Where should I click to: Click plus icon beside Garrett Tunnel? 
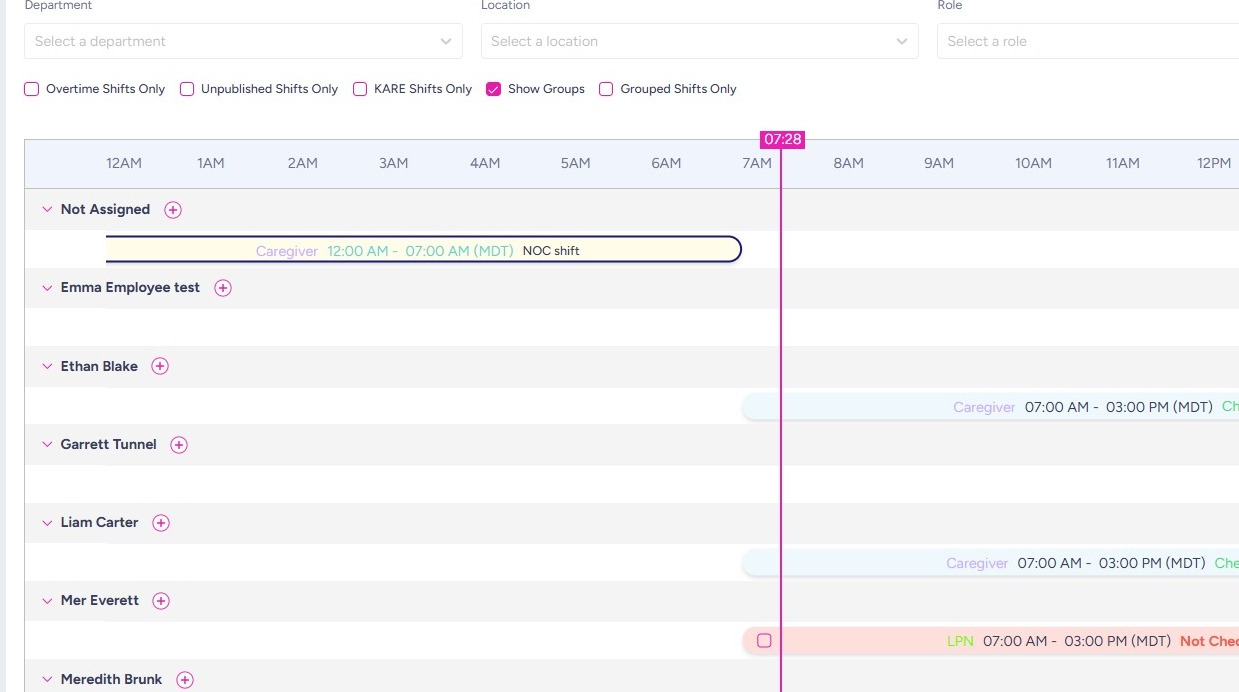(179, 445)
